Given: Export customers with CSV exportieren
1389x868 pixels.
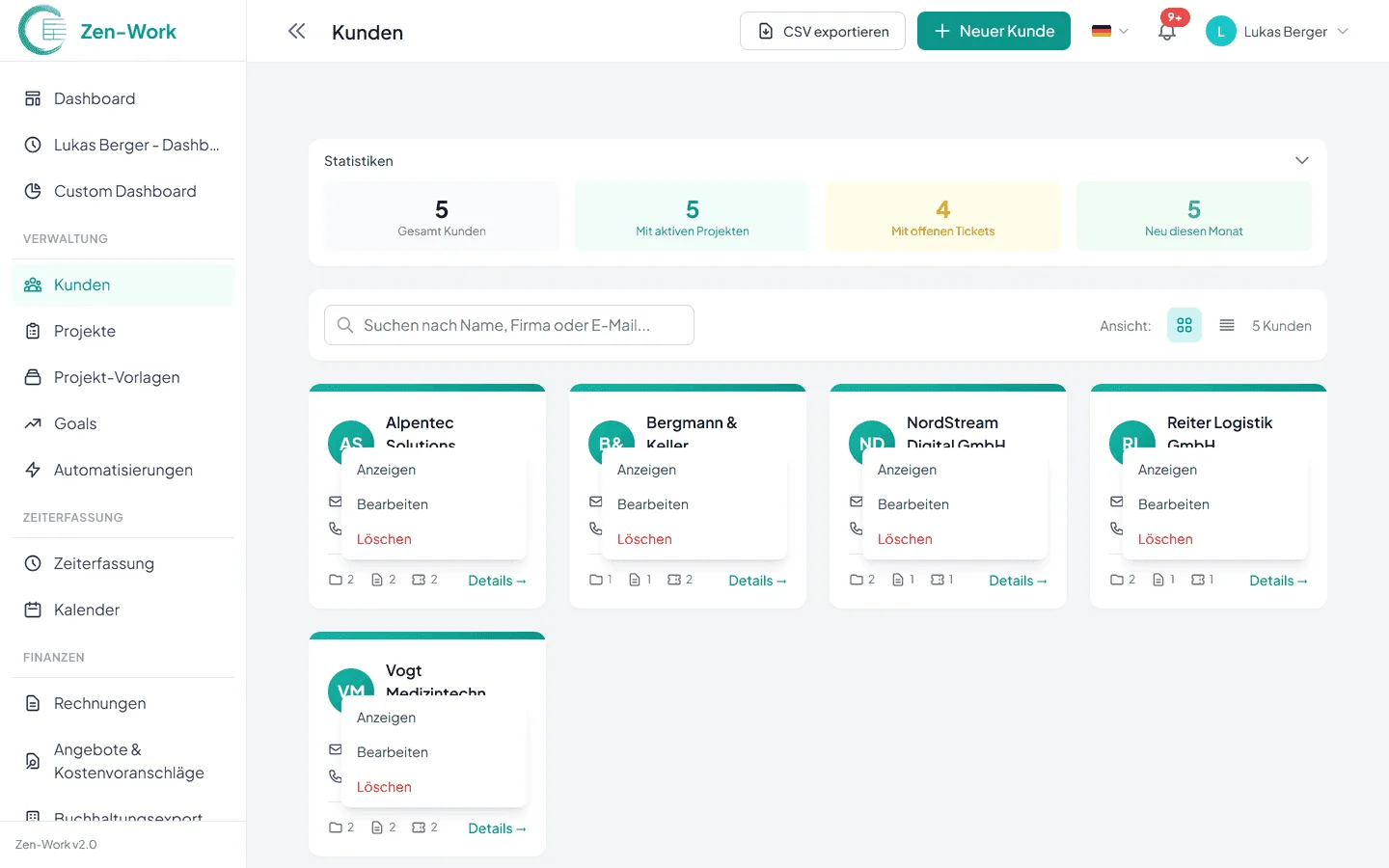Looking at the screenshot, I should 822,31.
